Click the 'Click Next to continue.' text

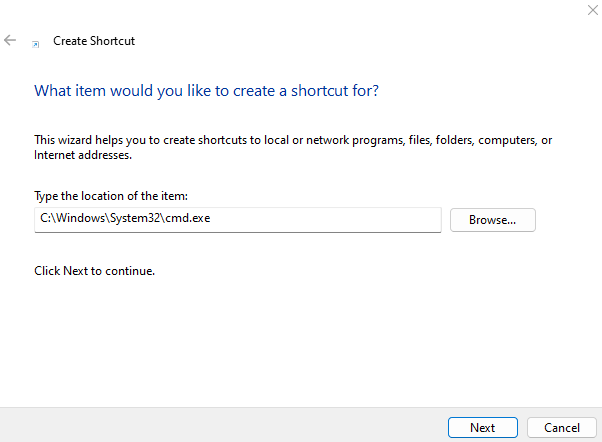94,271
